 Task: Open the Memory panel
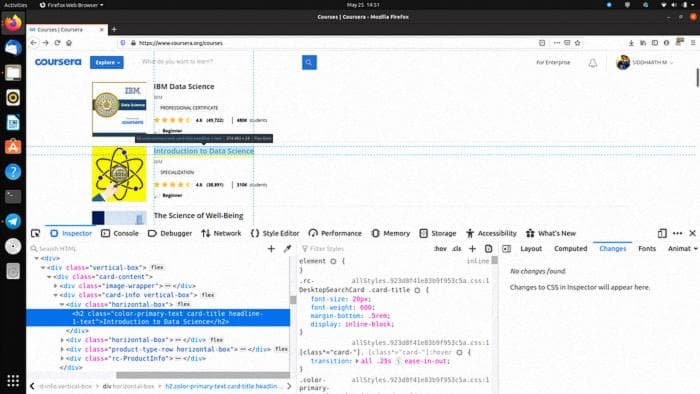point(390,233)
